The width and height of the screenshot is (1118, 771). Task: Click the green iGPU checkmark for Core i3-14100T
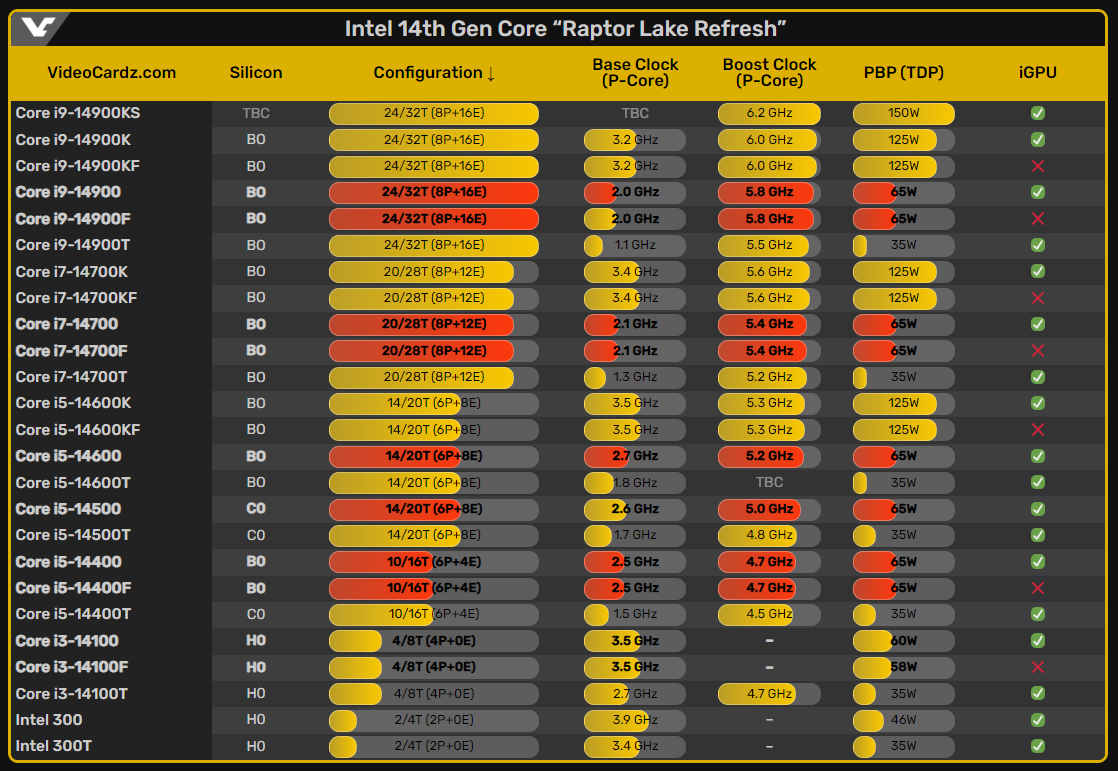tap(1038, 693)
